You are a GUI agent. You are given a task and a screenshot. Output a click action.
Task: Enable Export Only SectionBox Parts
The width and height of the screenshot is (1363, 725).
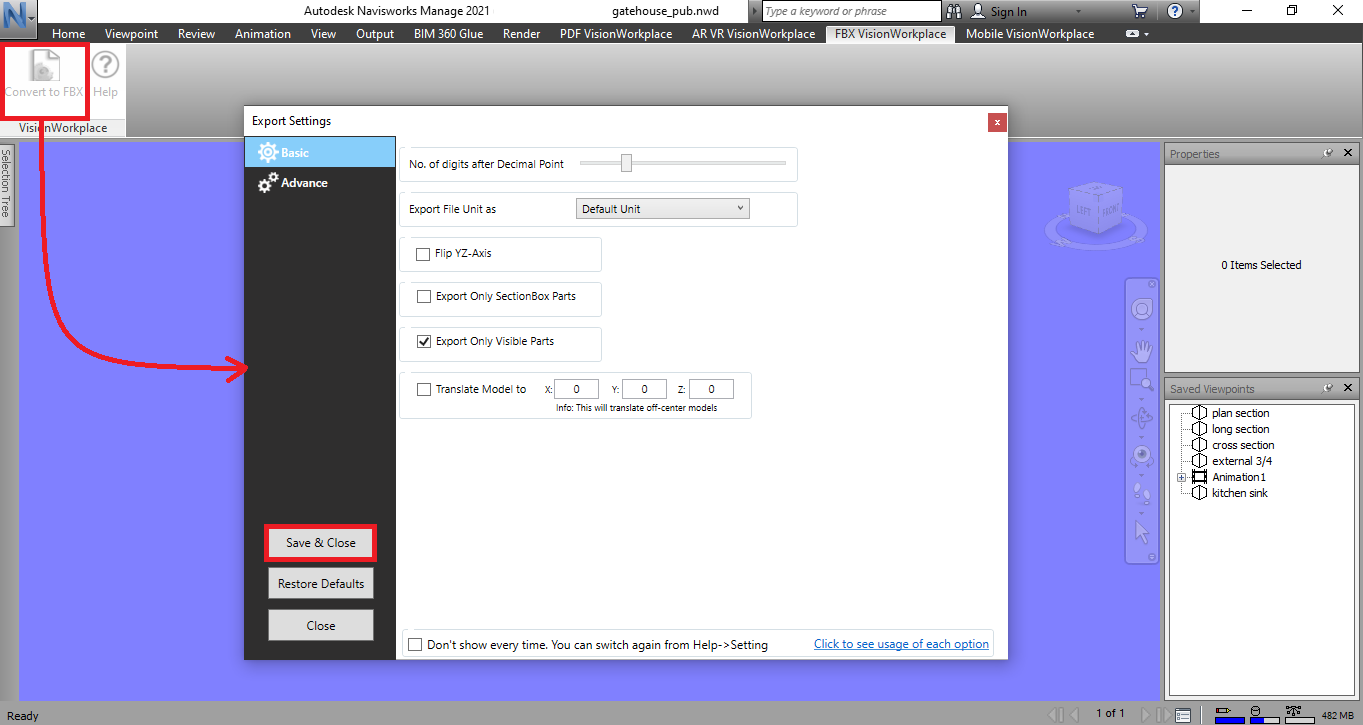(423, 297)
